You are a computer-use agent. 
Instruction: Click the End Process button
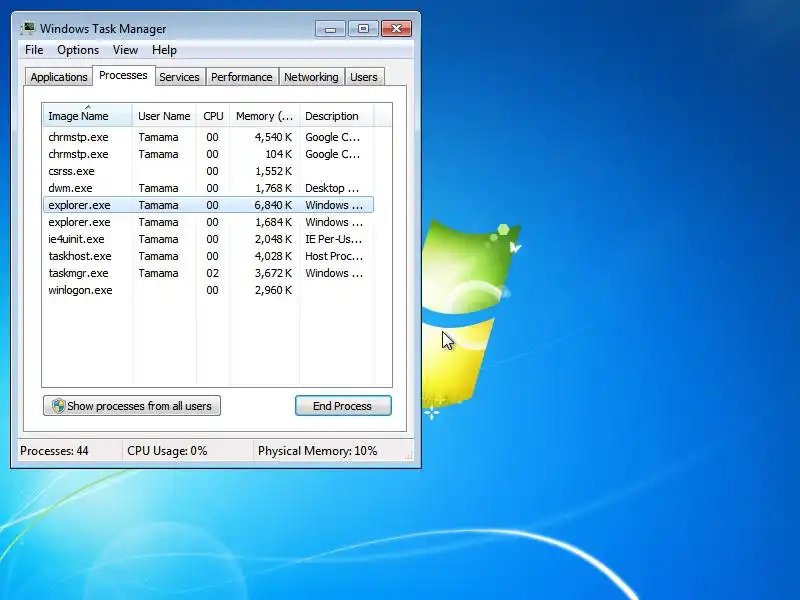(343, 406)
